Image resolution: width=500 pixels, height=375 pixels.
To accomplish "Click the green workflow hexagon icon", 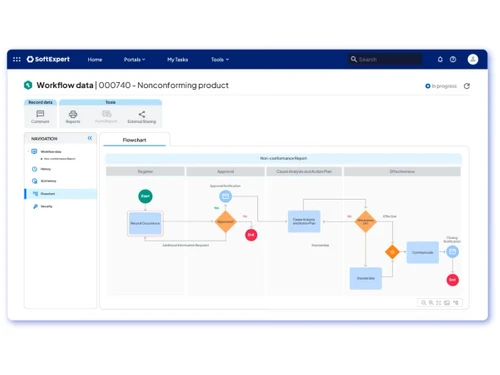I will [28, 85].
